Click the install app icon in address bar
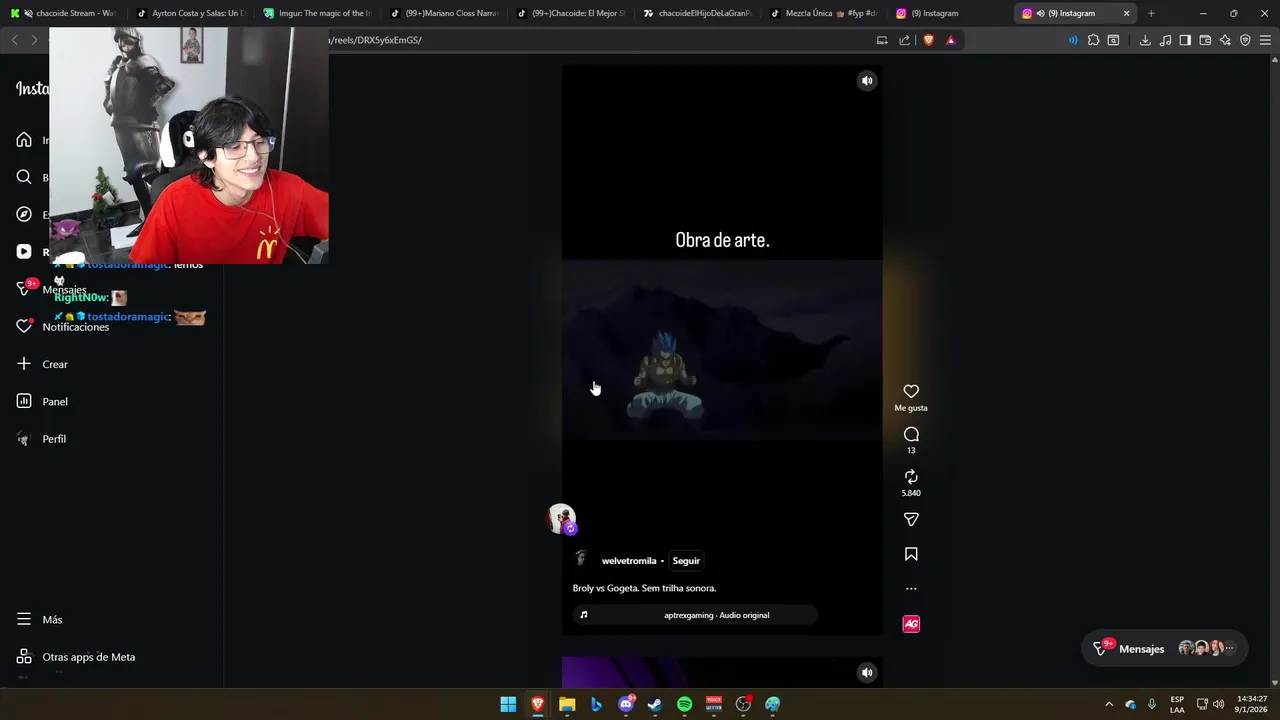This screenshot has width=1280, height=720. [882, 40]
